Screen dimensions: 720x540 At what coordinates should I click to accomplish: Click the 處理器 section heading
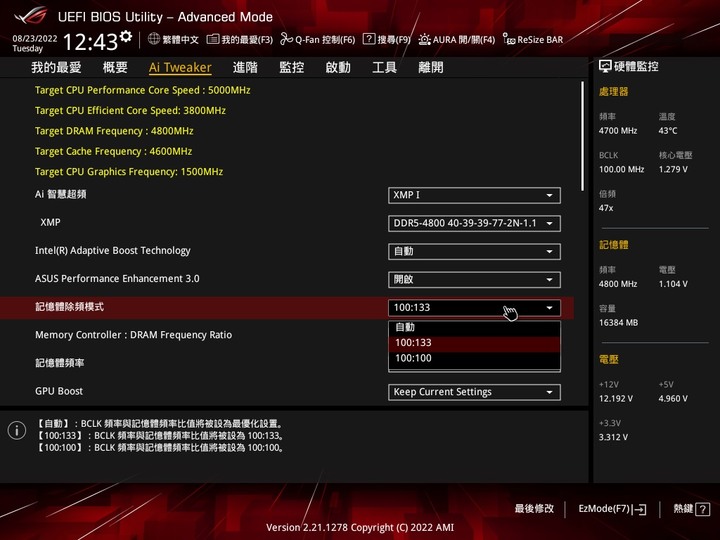pos(613,92)
